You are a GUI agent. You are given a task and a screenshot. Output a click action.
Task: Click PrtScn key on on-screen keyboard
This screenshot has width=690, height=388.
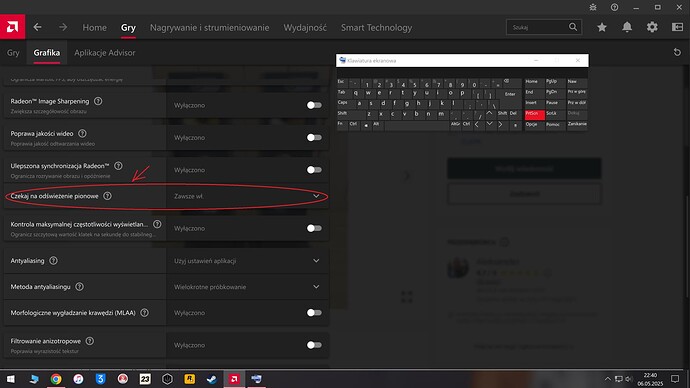(535, 114)
